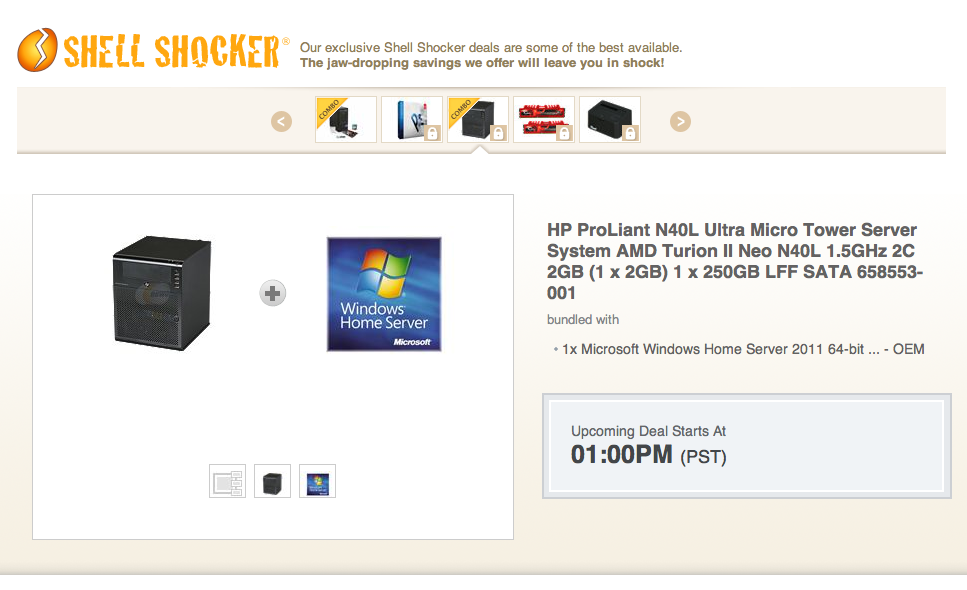Click the Shell Shocker title text

[172, 51]
